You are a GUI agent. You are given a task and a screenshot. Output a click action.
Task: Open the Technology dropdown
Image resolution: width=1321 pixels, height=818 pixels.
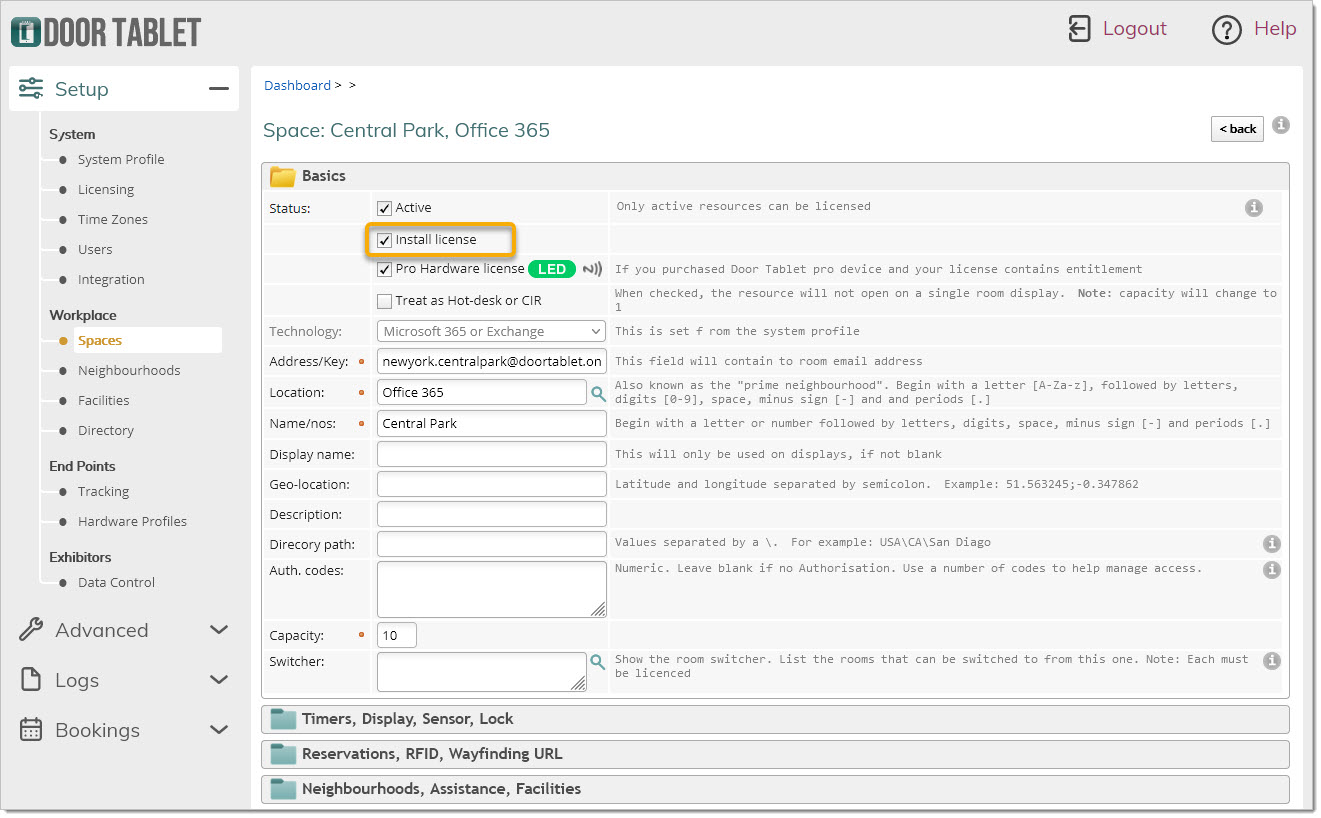492,332
